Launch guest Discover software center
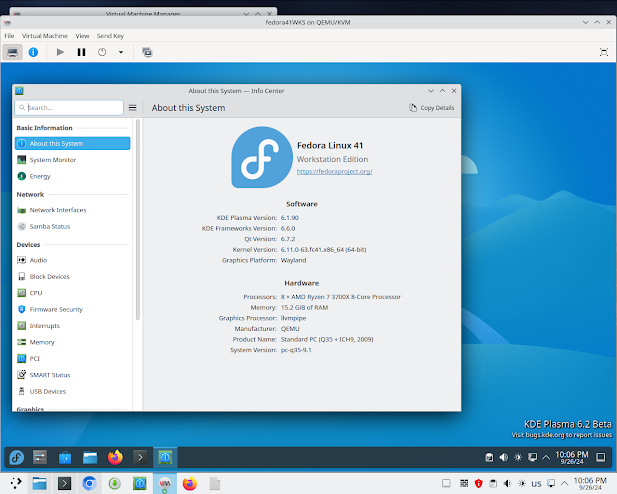This screenshot has width=617, height=494. pos(65,457)
